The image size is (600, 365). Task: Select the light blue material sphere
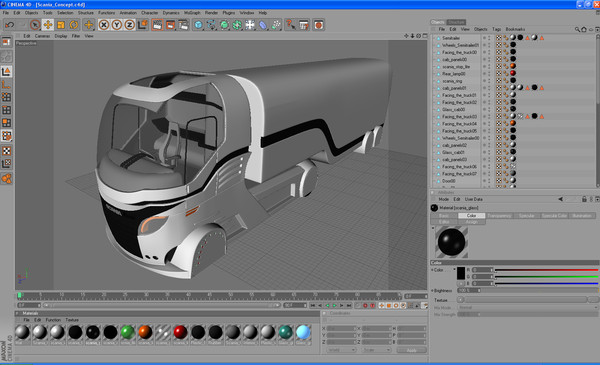tap(303, 332)
